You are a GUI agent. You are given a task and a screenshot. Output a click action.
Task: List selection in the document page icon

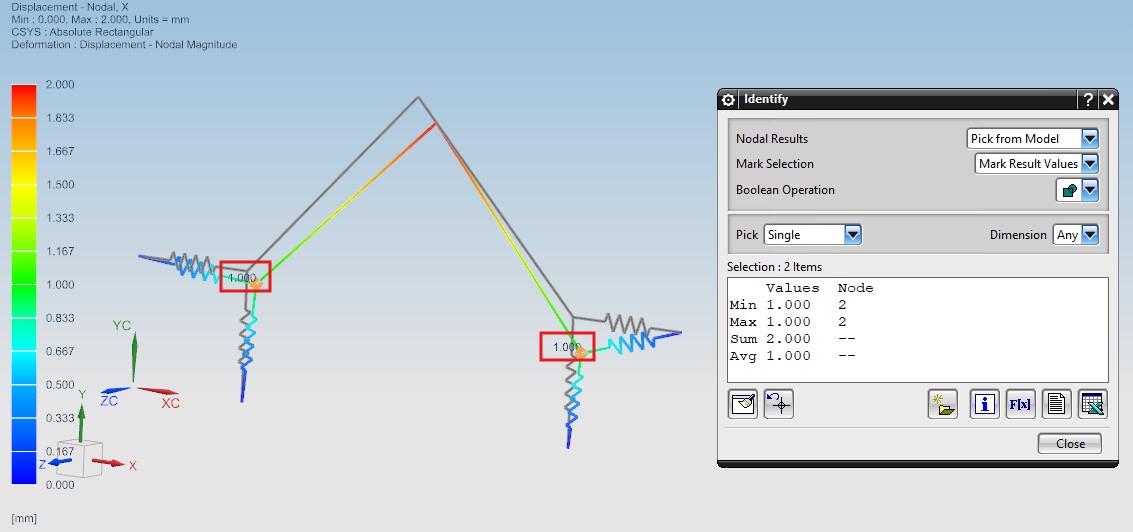tap(1056, 404)
